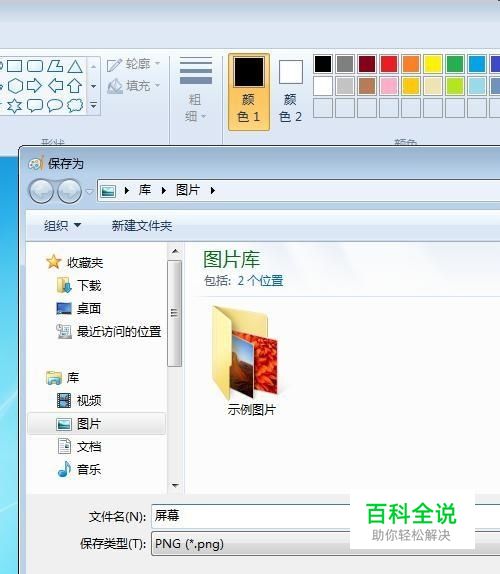The height and width of the screenshot is (574, 500).
Task: Open the 粗细 line thickness dropdown
Action: [x=196, y=90]
